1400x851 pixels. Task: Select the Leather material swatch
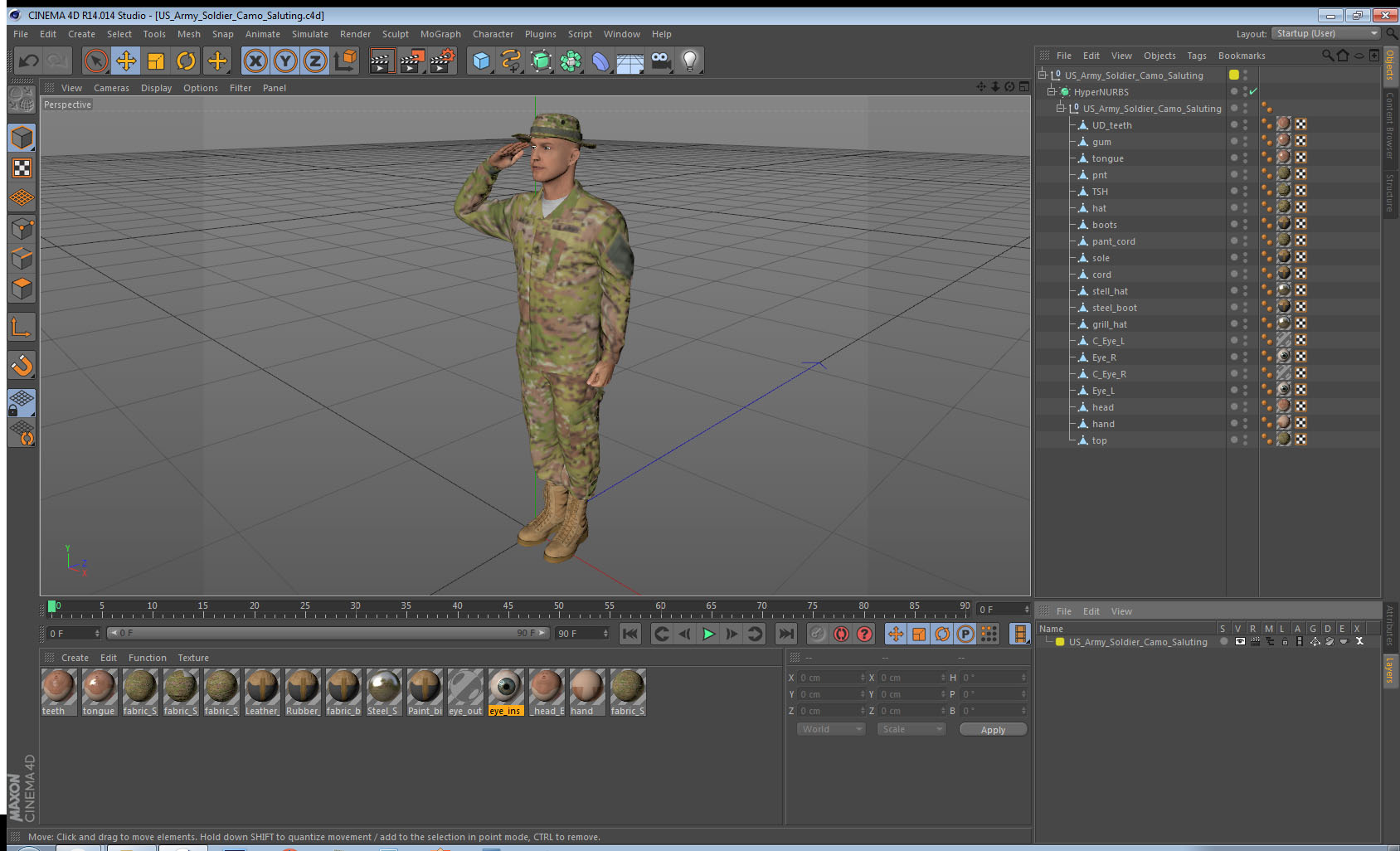[x=262, y=693]
